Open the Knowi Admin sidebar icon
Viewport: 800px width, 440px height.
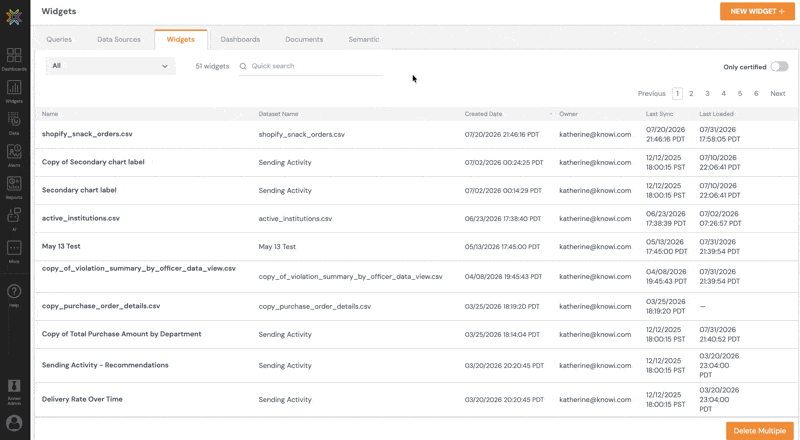pyautogui.click(x=14, y=392)
